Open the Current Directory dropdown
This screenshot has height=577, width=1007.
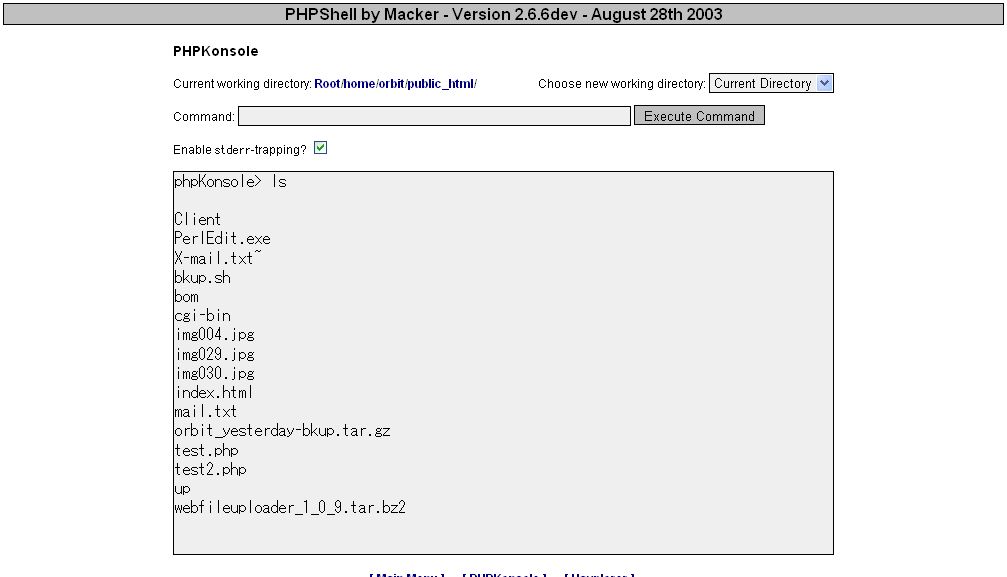(771, 84)
